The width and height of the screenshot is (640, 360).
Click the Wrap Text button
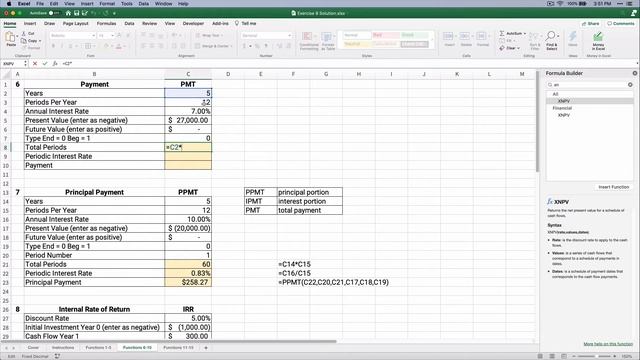[208, 36]
